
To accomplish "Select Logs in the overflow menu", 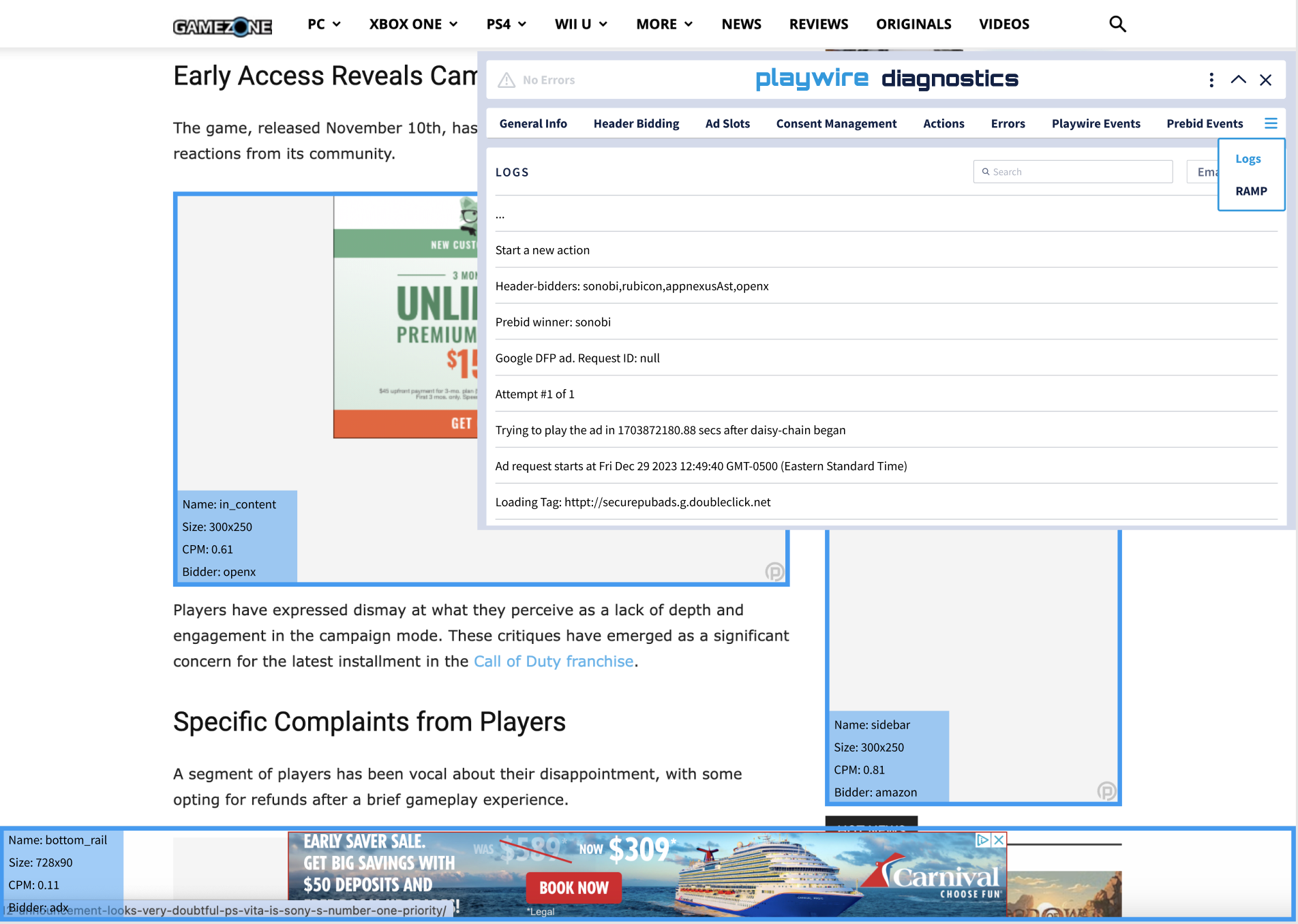I will [1248, 159].
